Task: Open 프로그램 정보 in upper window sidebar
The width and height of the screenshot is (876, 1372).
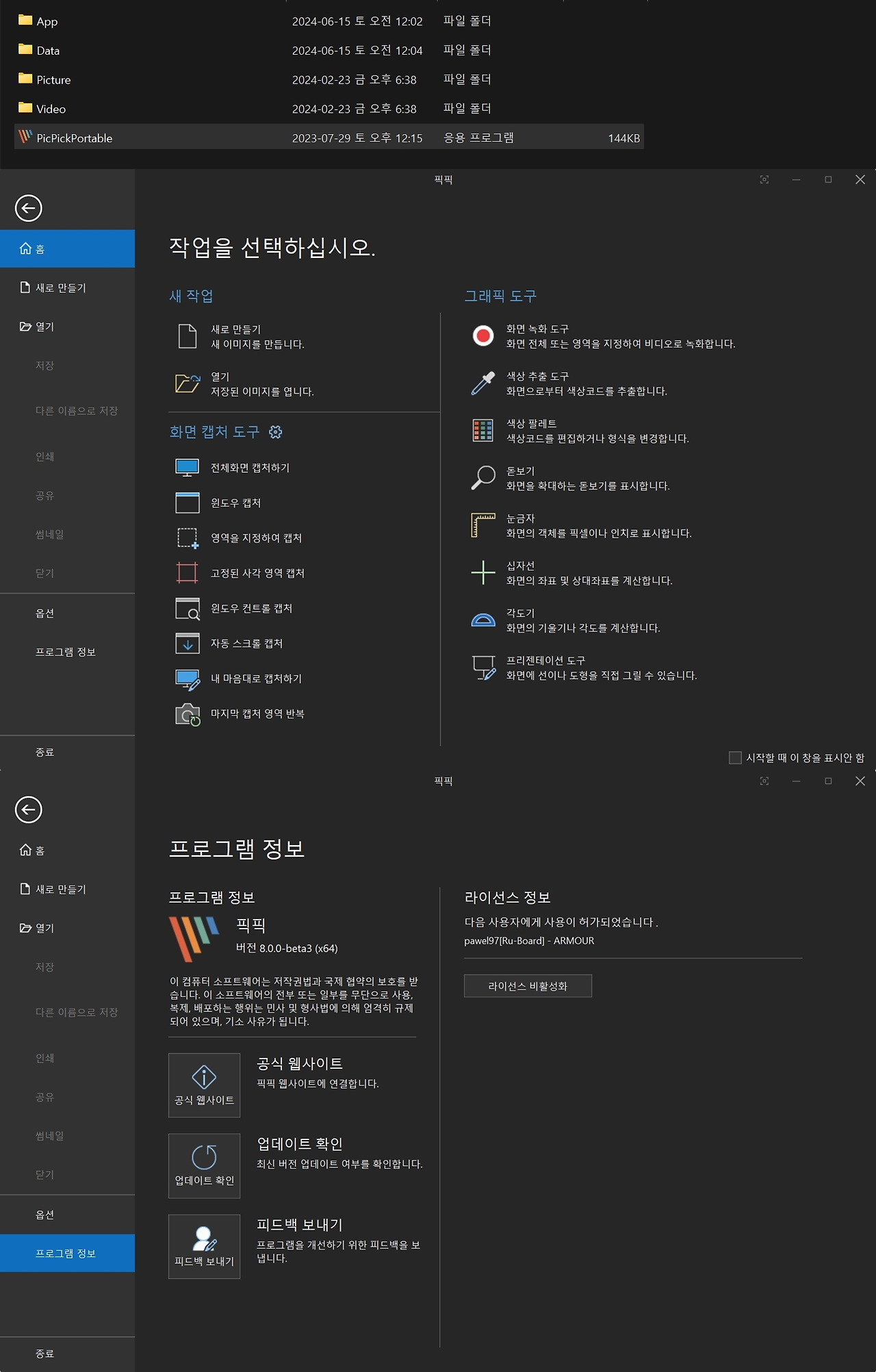Action: [67, 652]
